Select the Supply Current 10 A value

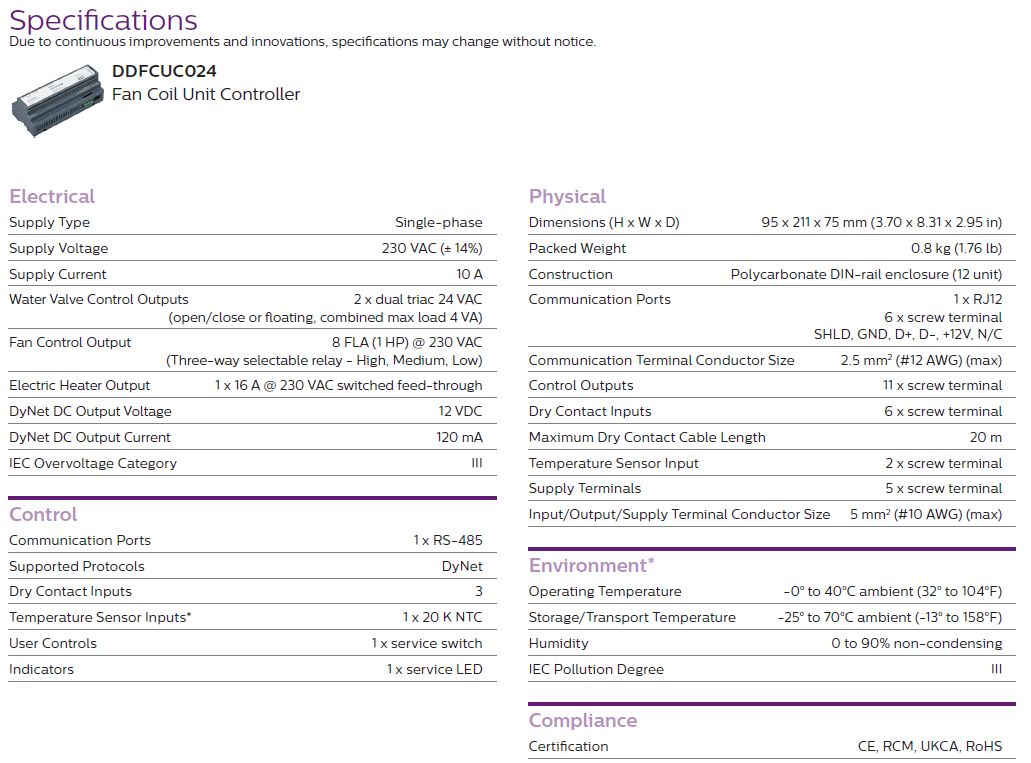[469, 274]
